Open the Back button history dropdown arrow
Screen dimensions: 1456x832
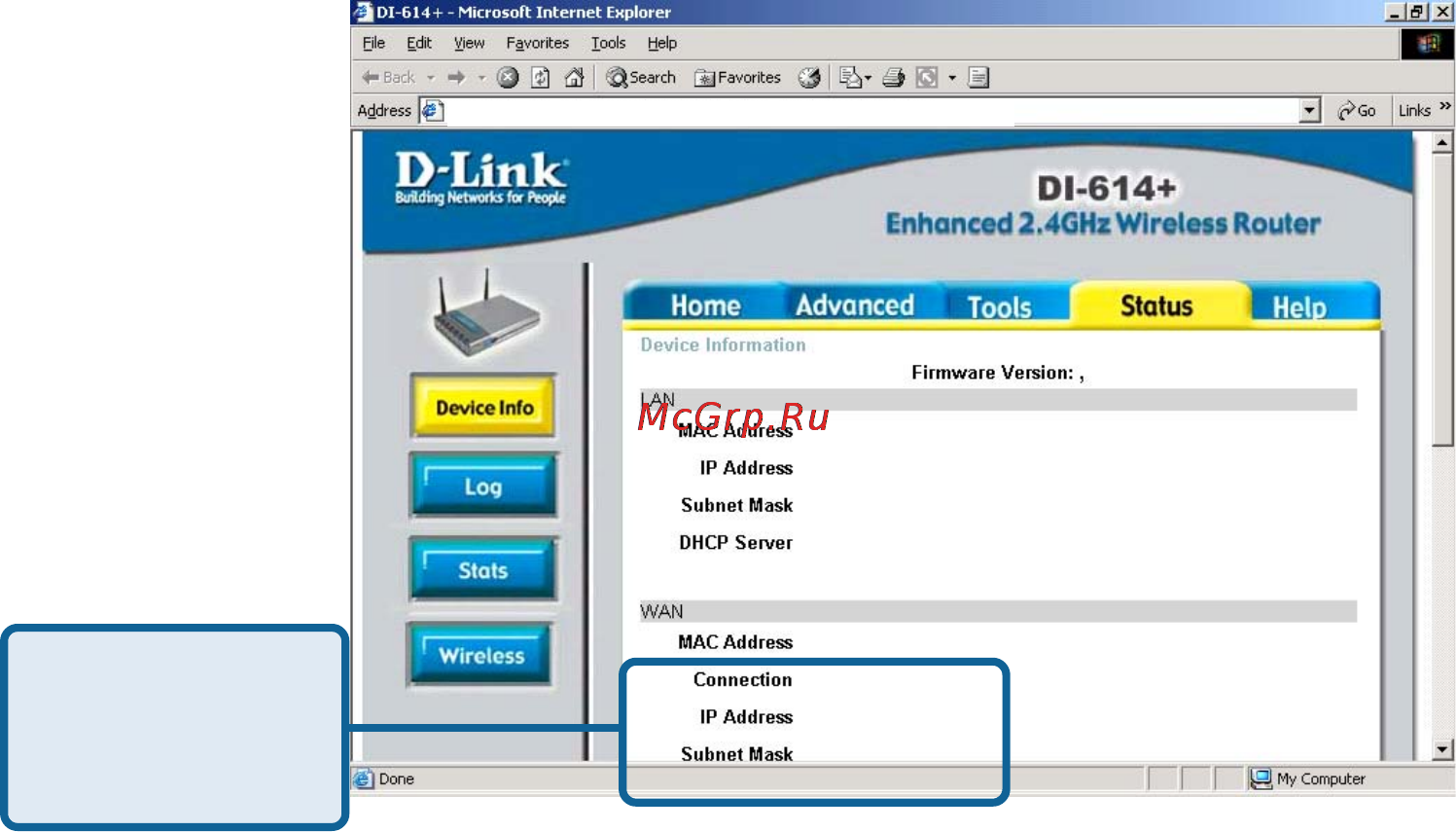coord(431,78)
